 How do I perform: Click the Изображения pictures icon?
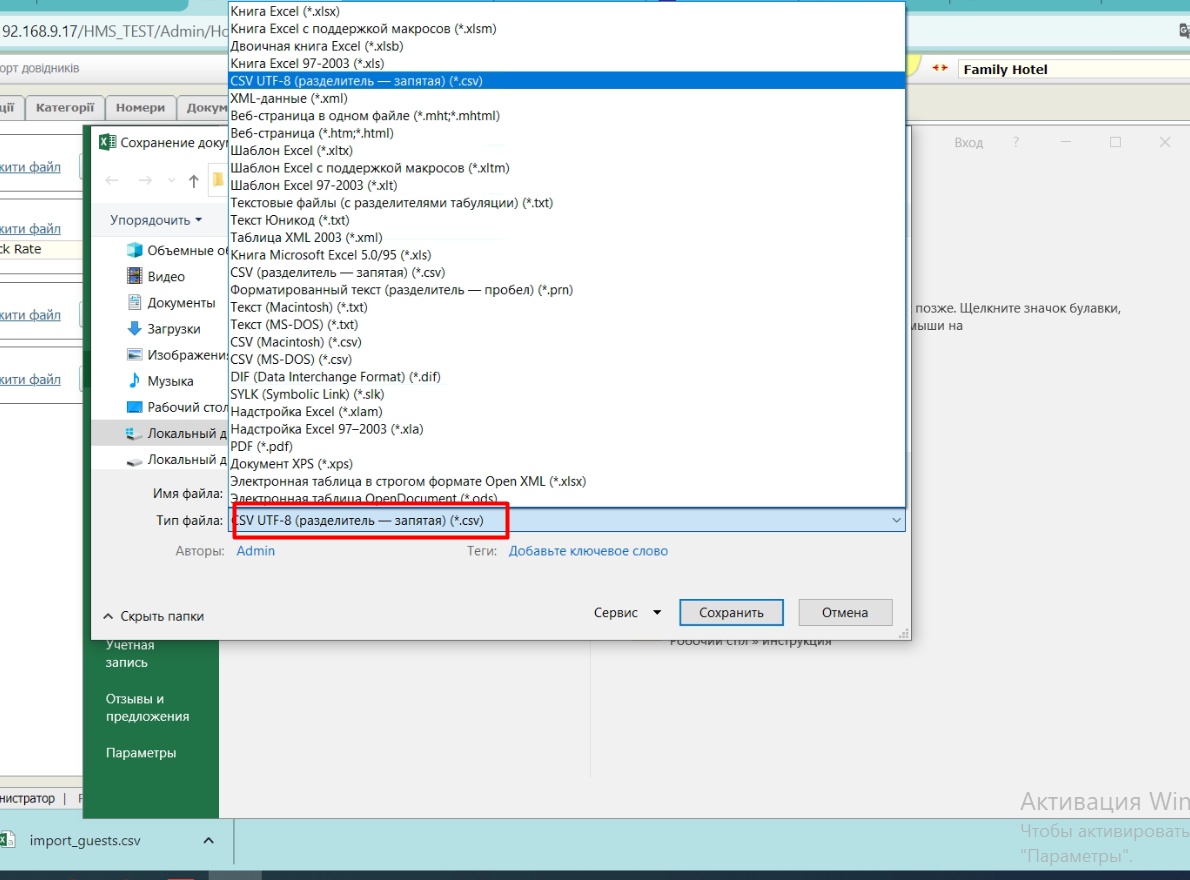tap(134, 355)
